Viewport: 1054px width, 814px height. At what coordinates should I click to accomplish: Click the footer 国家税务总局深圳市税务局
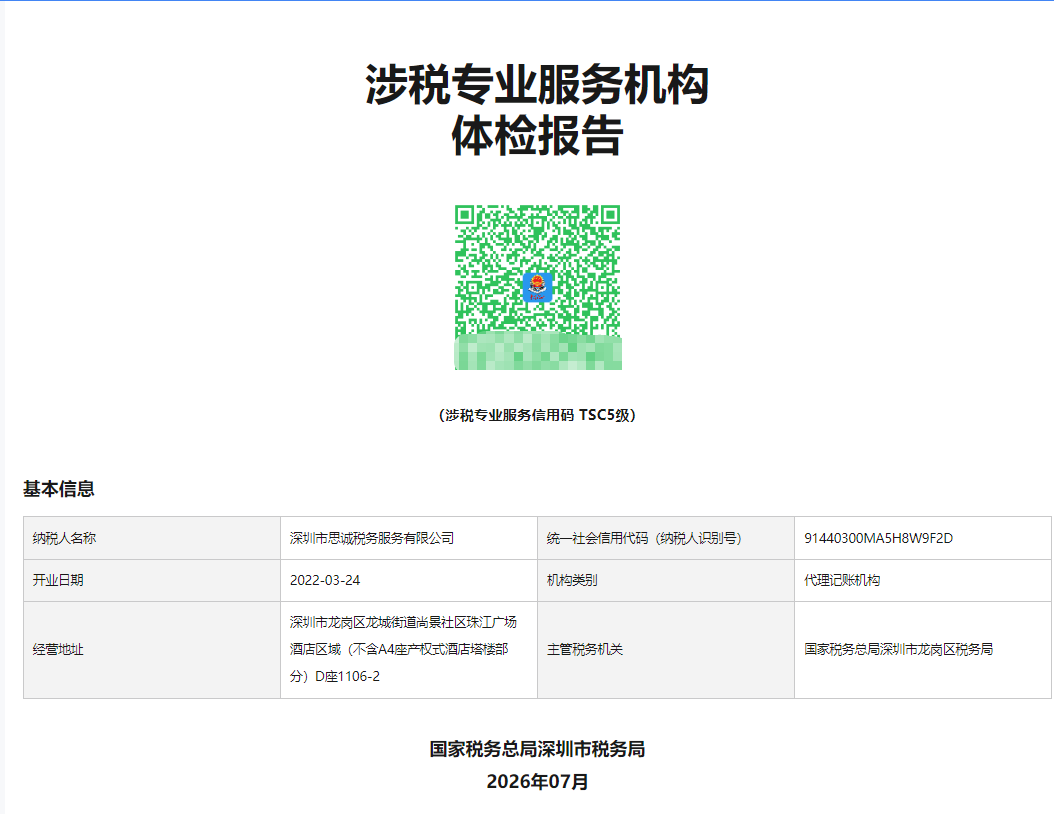tap(537, 749)
